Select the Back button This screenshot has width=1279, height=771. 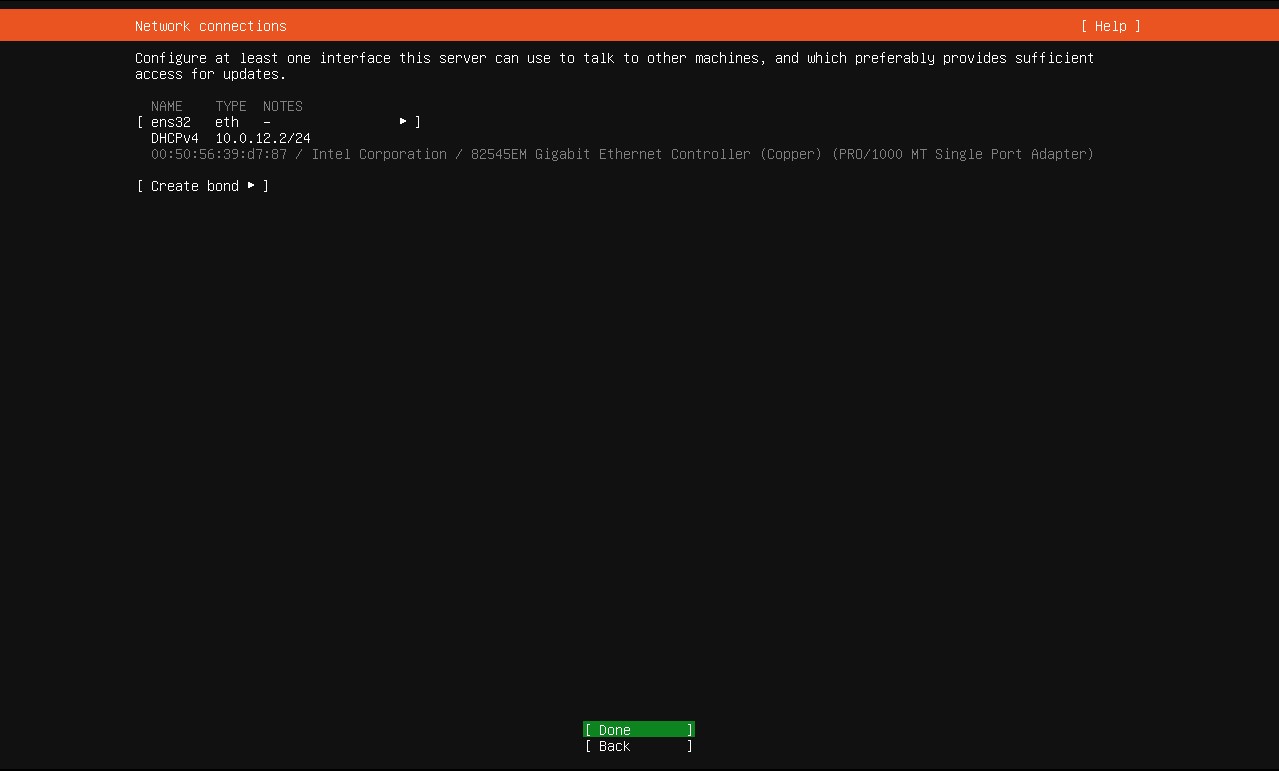point(637,746)
